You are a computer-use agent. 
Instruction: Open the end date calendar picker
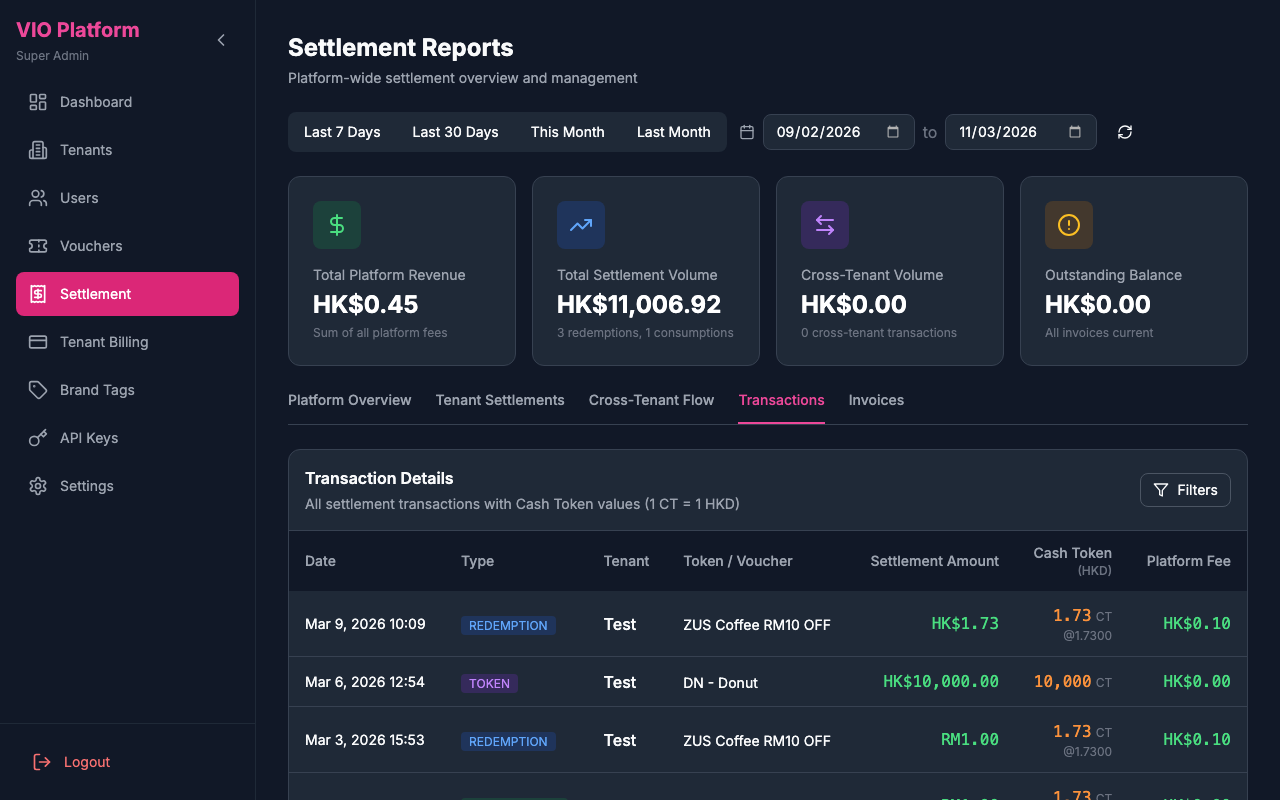click(x=1075, y=132)
